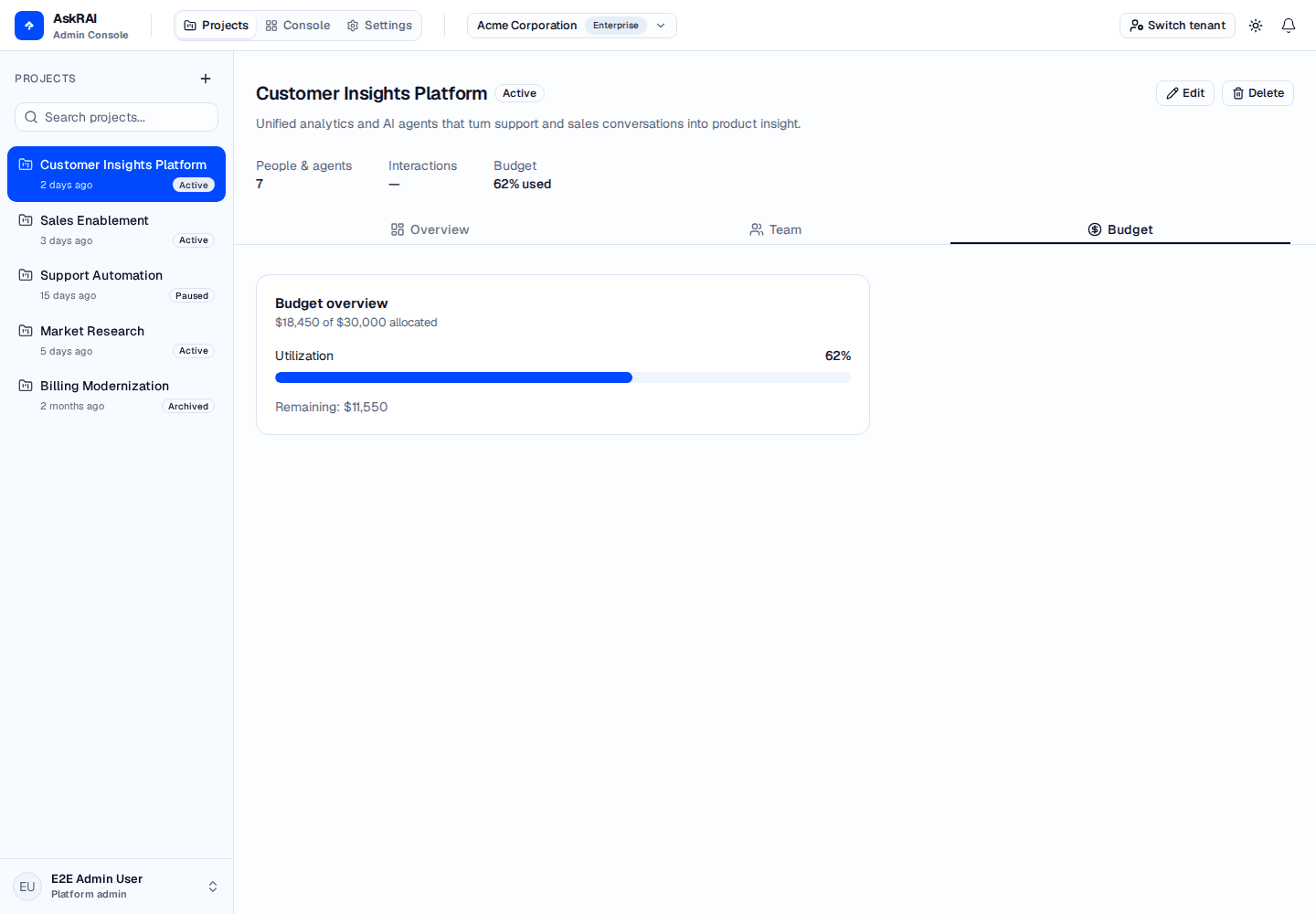
Task: Click the search magnifier icon
Action: click(31, 117)
